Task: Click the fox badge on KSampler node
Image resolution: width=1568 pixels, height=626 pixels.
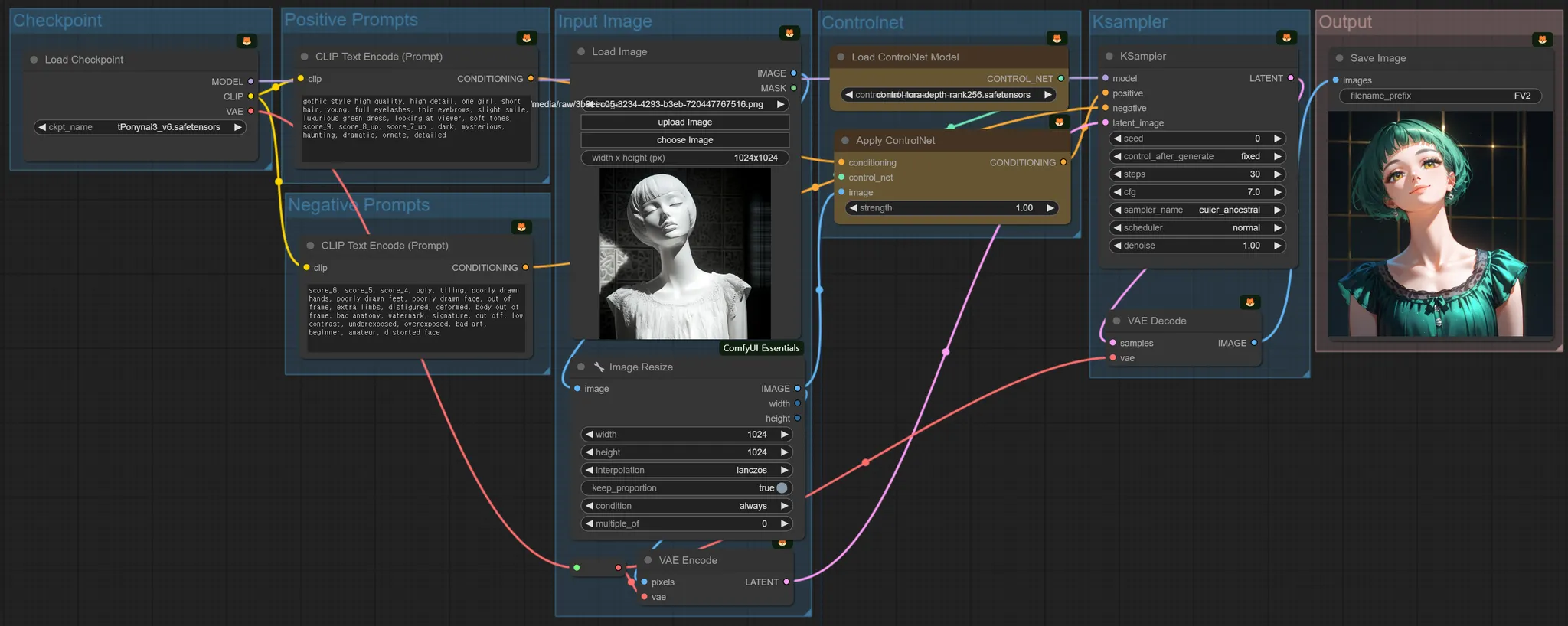Action: 1286,37
